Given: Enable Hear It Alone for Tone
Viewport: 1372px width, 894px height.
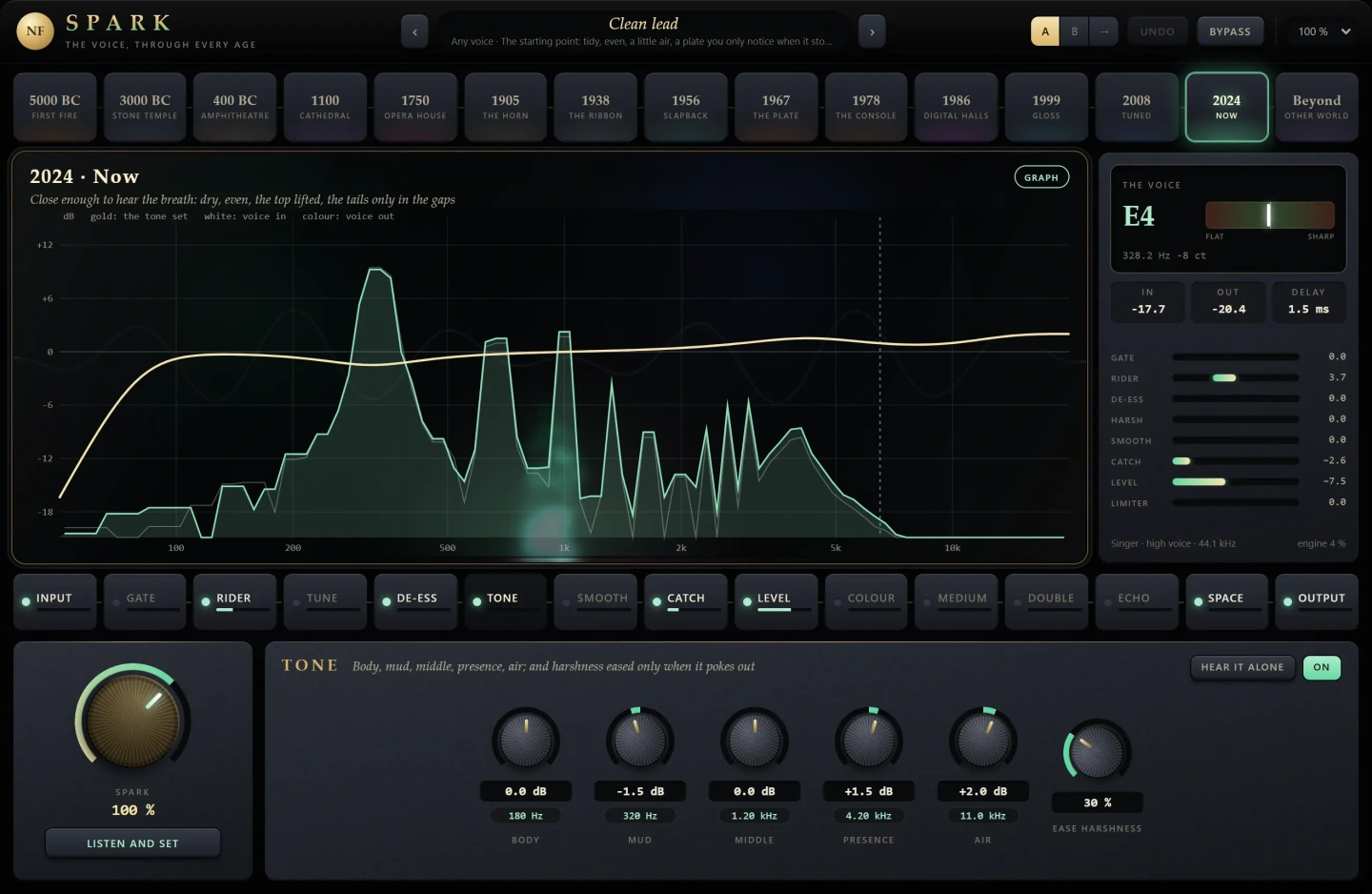Looking at the screenshot, I should click(x=1242, y=667).
